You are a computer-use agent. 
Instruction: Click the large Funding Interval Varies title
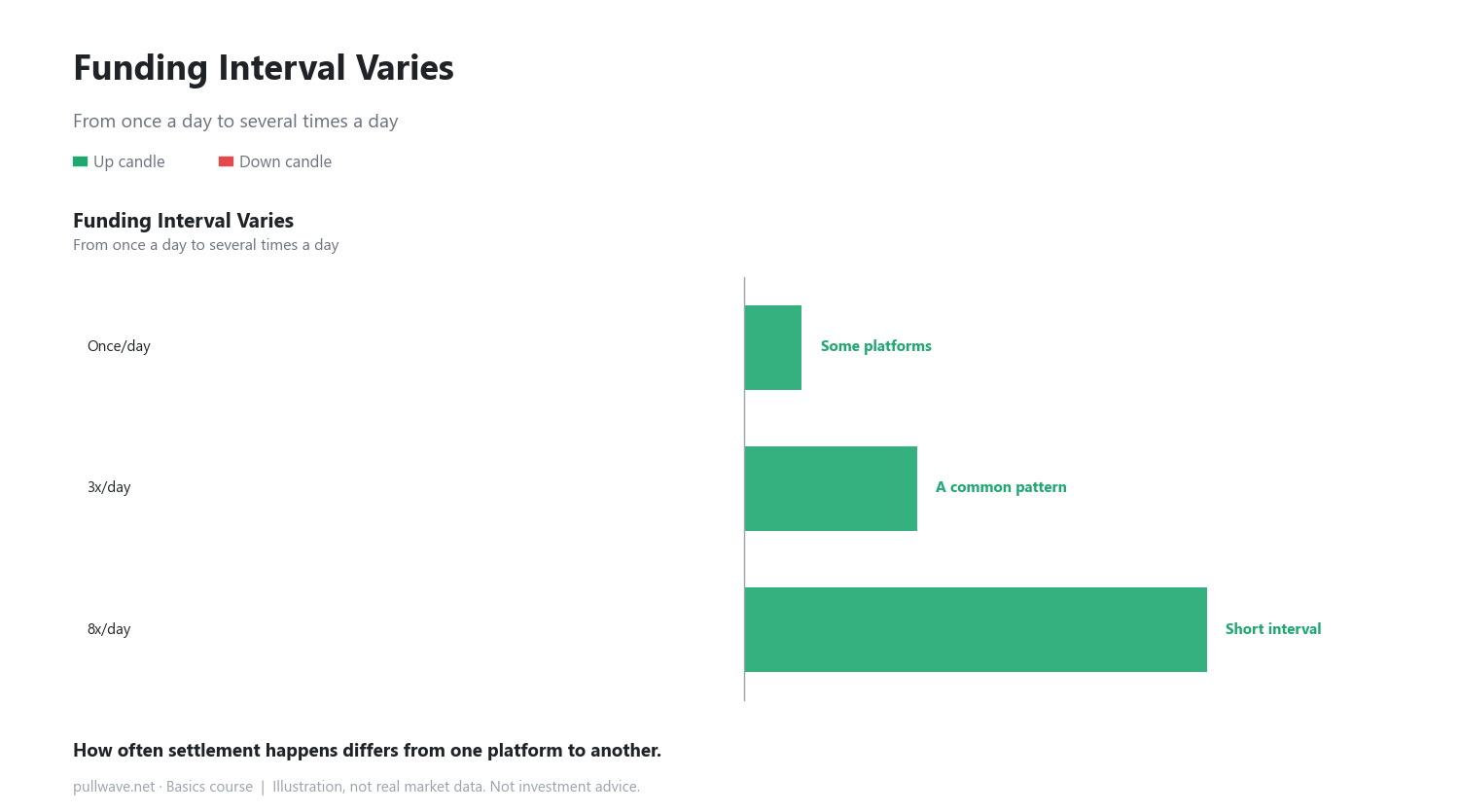click(264, 68)
